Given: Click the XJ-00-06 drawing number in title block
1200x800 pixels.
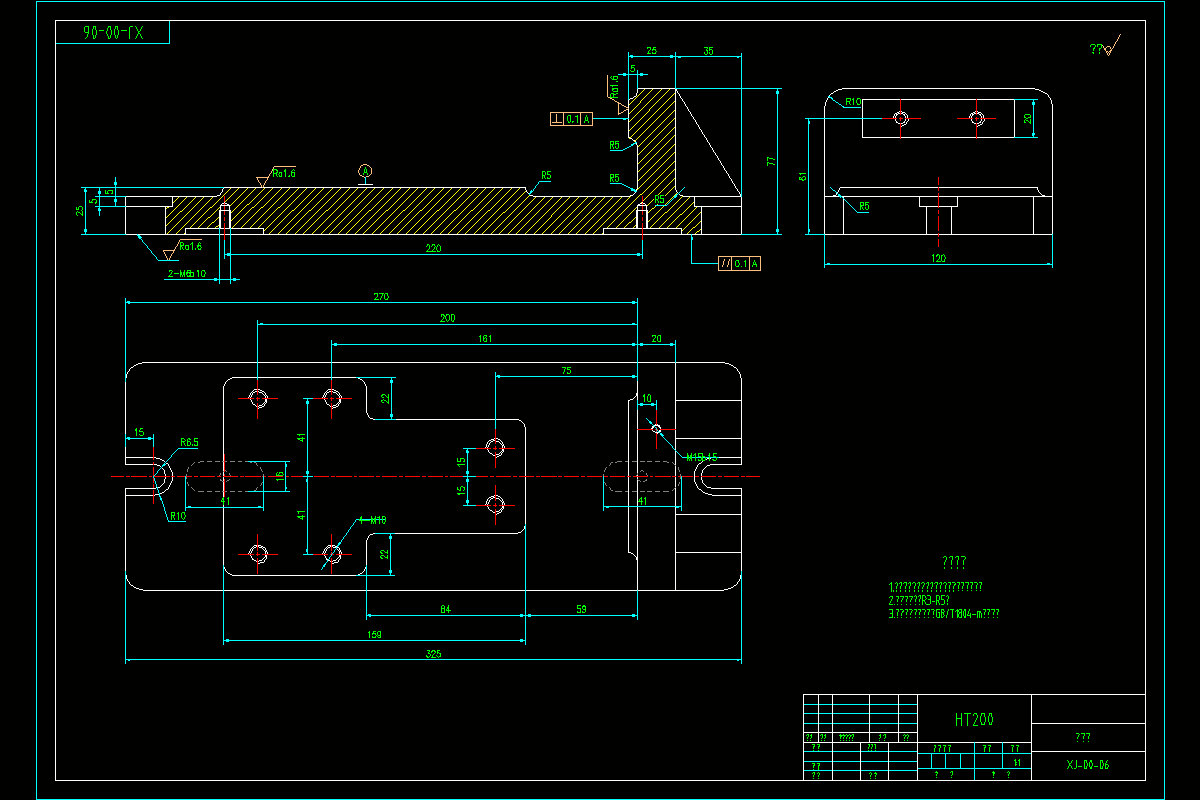Looking at the screenshot, I should [1088, 765].
